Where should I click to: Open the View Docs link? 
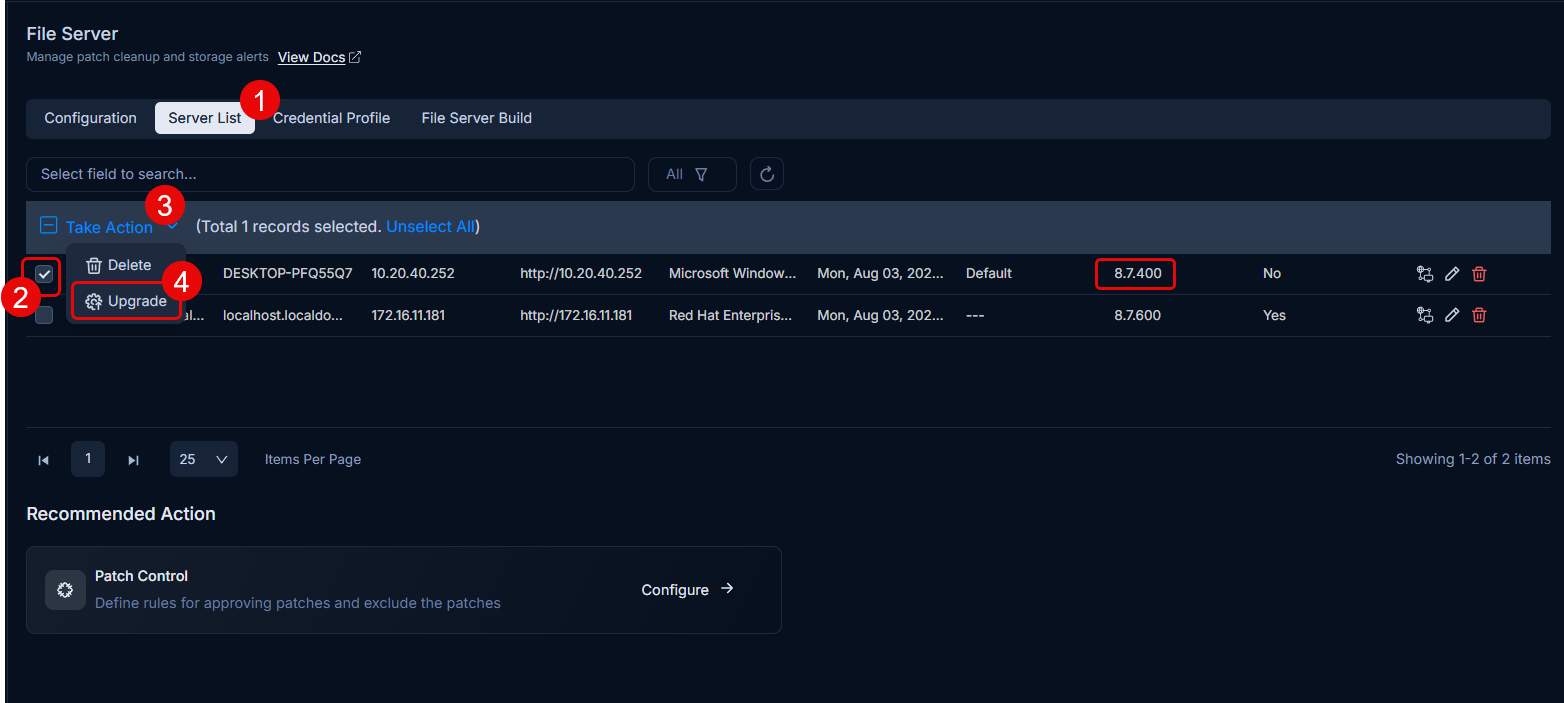(319, 57)
